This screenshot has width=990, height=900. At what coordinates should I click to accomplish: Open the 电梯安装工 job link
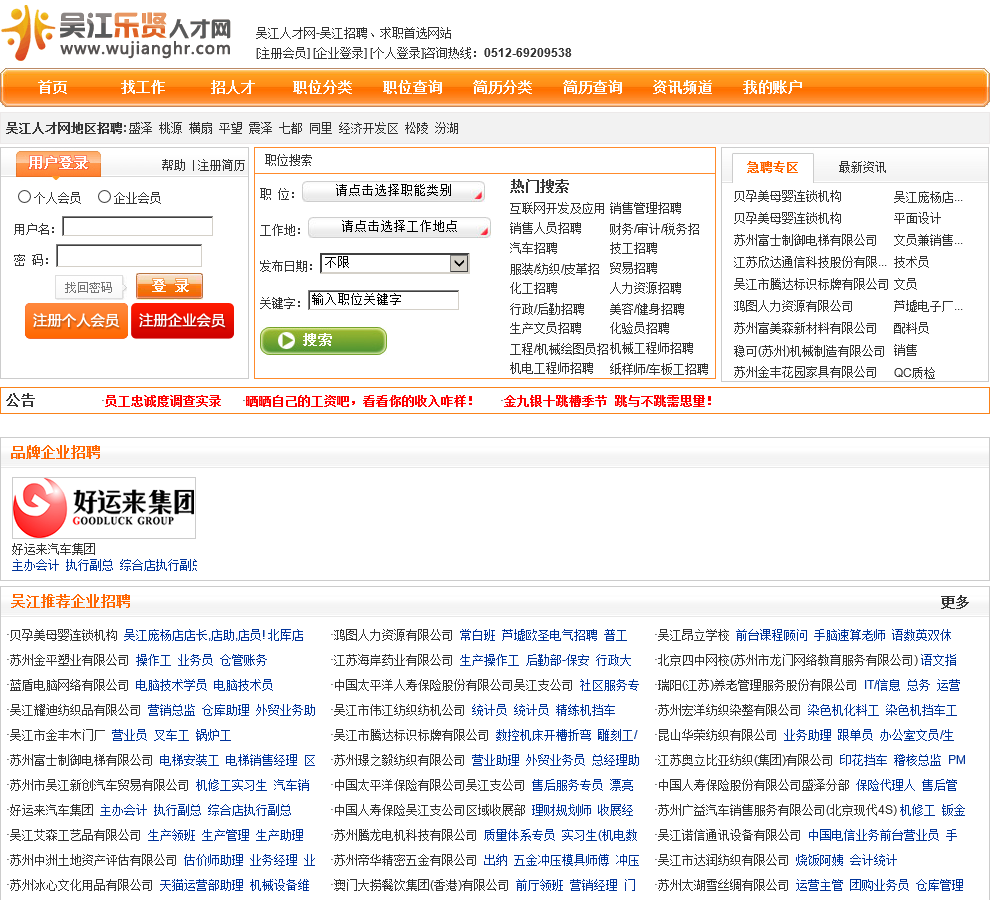[189, 760]
